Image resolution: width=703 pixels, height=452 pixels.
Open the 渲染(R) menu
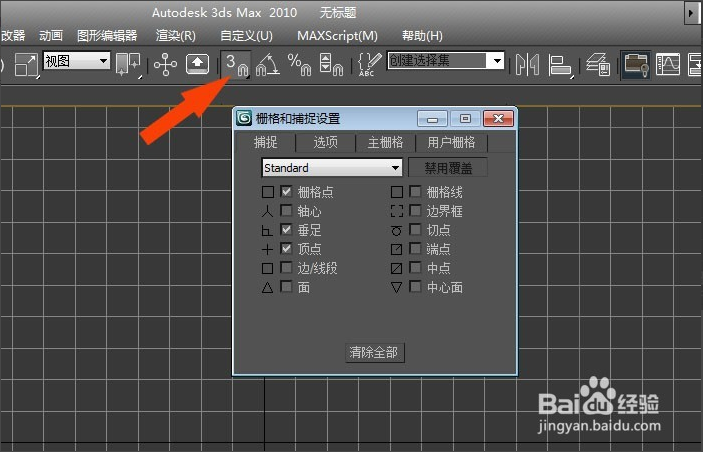(x=176, y=35)
